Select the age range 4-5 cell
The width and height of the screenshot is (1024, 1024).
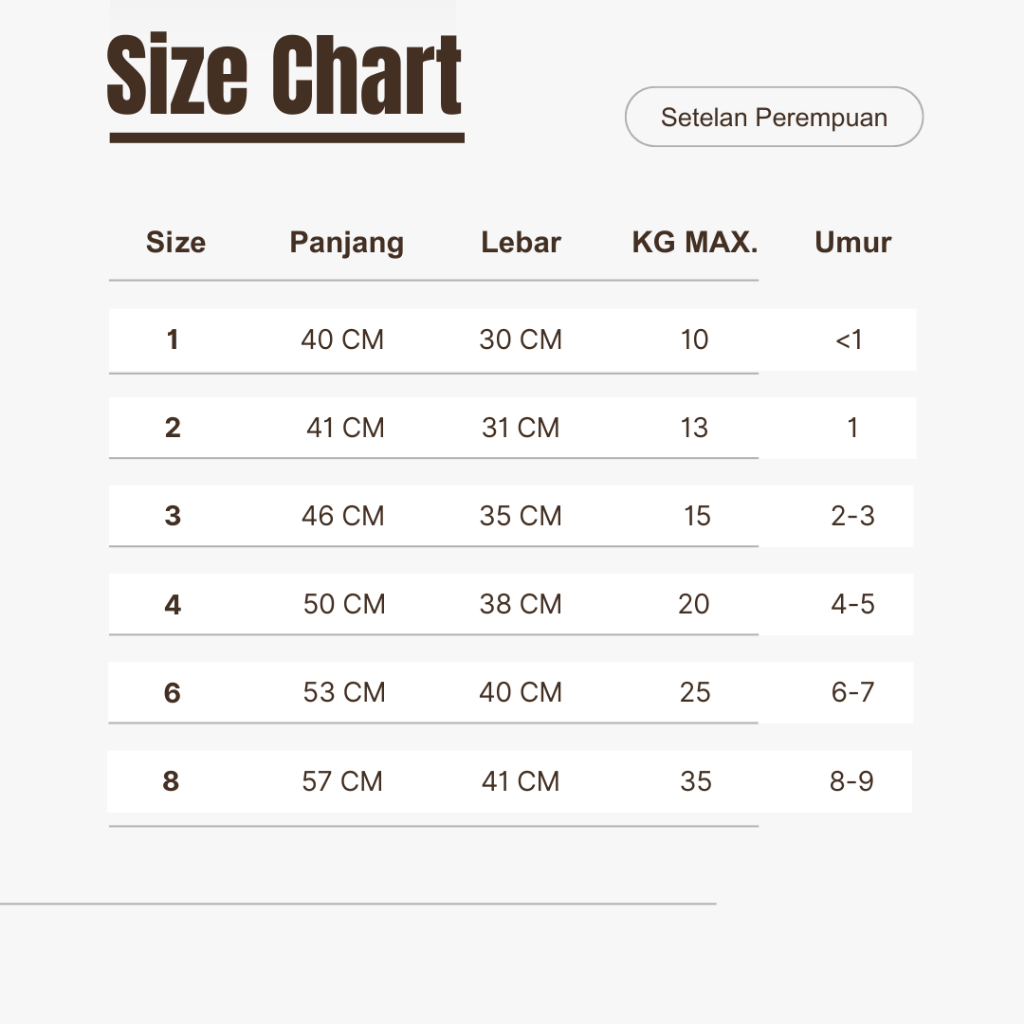[853, 604]
